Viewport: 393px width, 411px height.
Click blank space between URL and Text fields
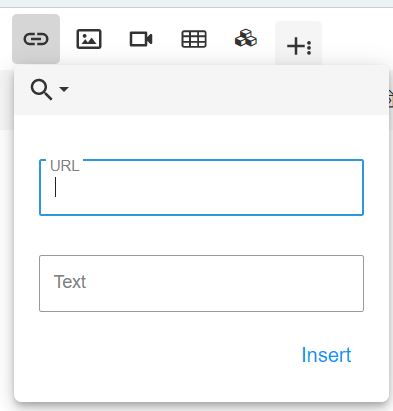pyautogui.click(x=201, y=235)
